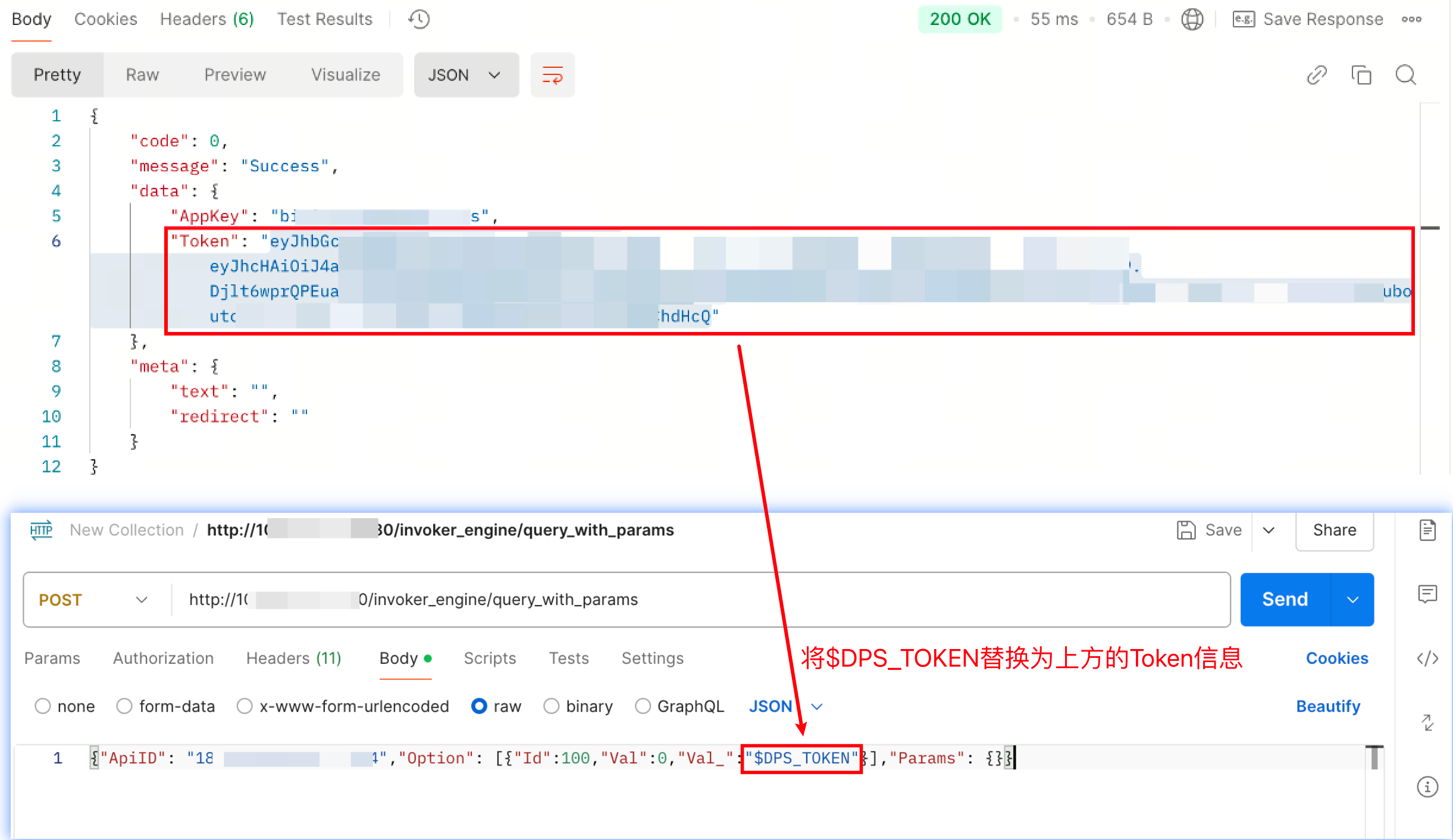Switch to response Cookies tab

[106, 20]
